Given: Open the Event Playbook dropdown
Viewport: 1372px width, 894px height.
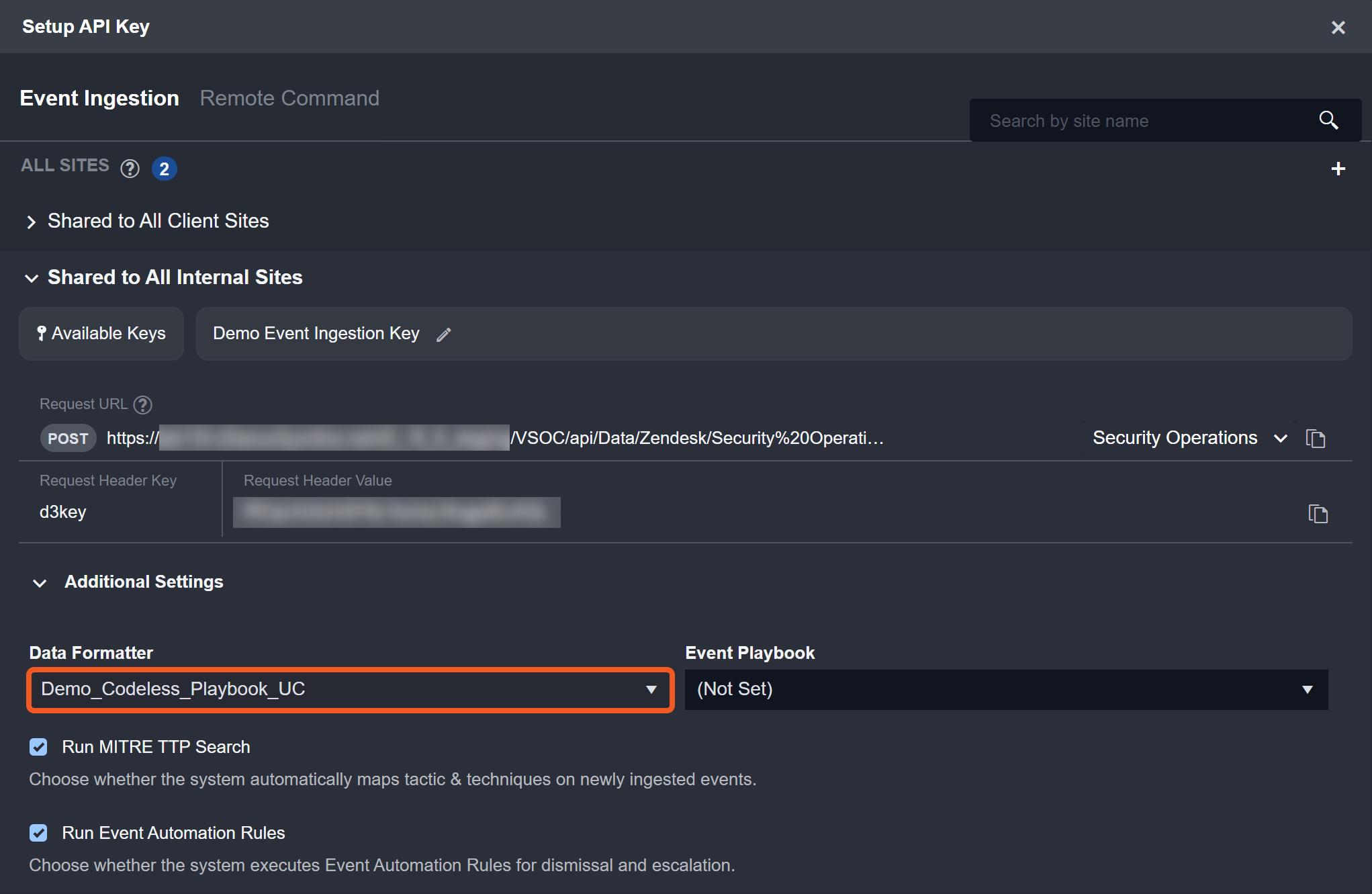Looking at the screenshot, I should pos(1005,690).
